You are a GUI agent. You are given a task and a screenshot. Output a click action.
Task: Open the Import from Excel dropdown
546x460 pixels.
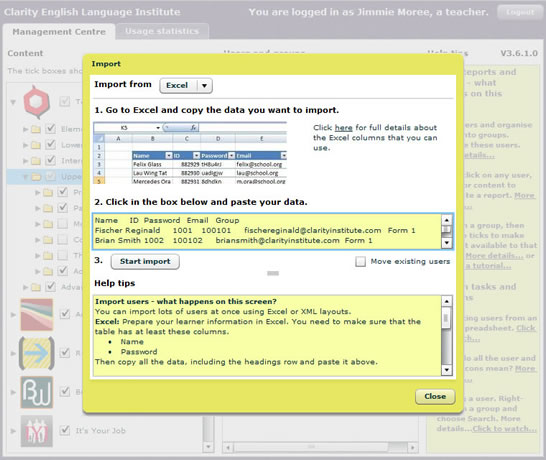click(186, 85)
